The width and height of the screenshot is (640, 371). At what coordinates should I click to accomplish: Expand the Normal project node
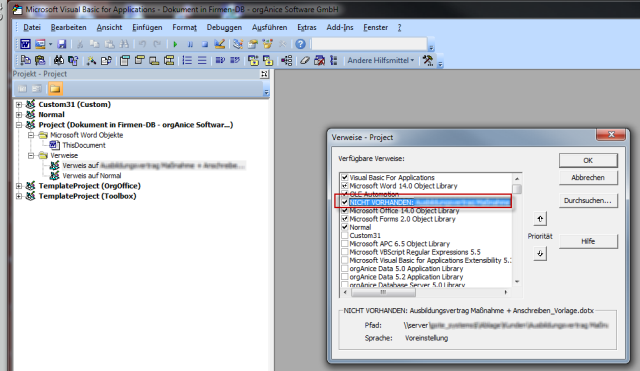19,115
